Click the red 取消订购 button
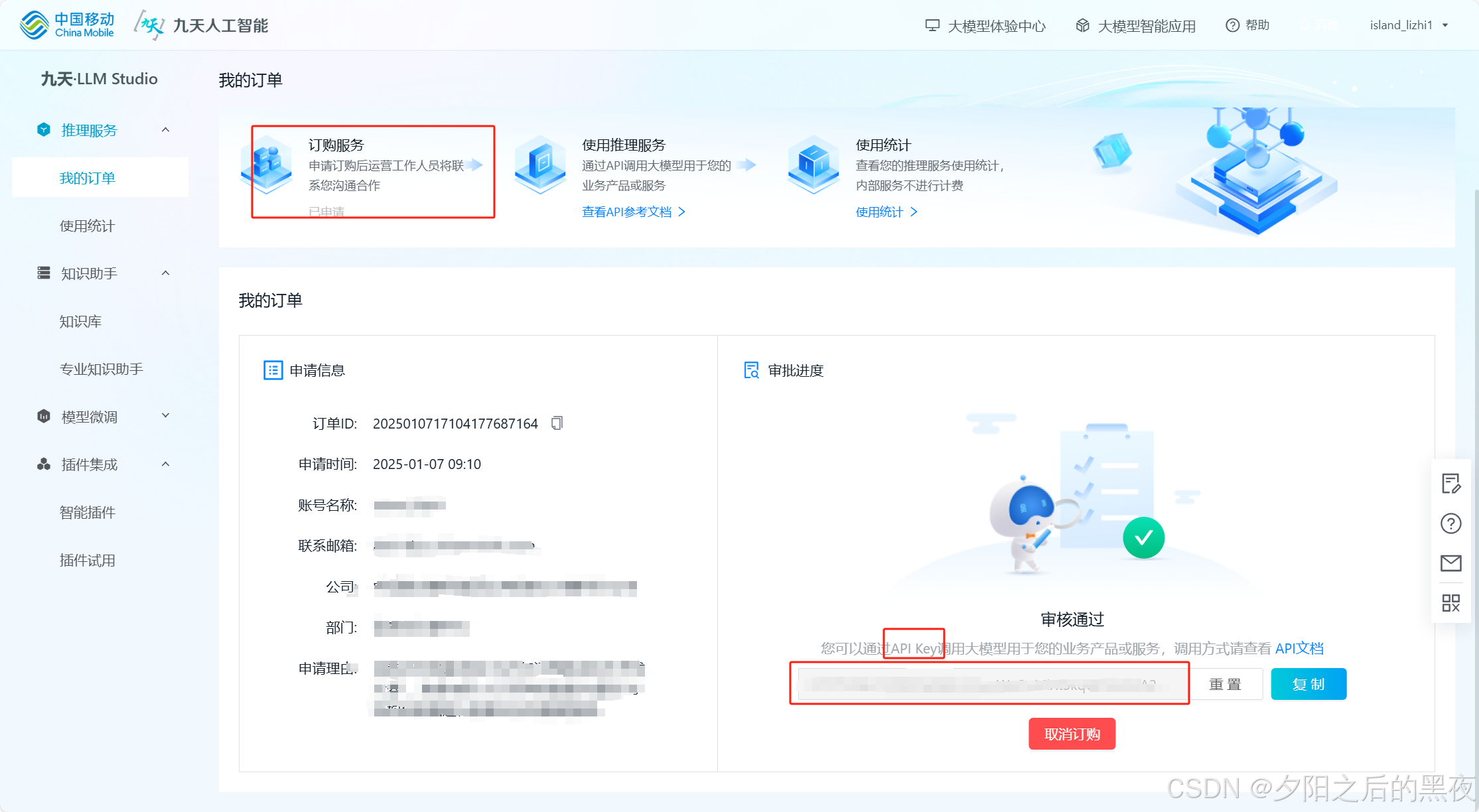The width and height of the screenshot is (1479, 812). 1072,734
